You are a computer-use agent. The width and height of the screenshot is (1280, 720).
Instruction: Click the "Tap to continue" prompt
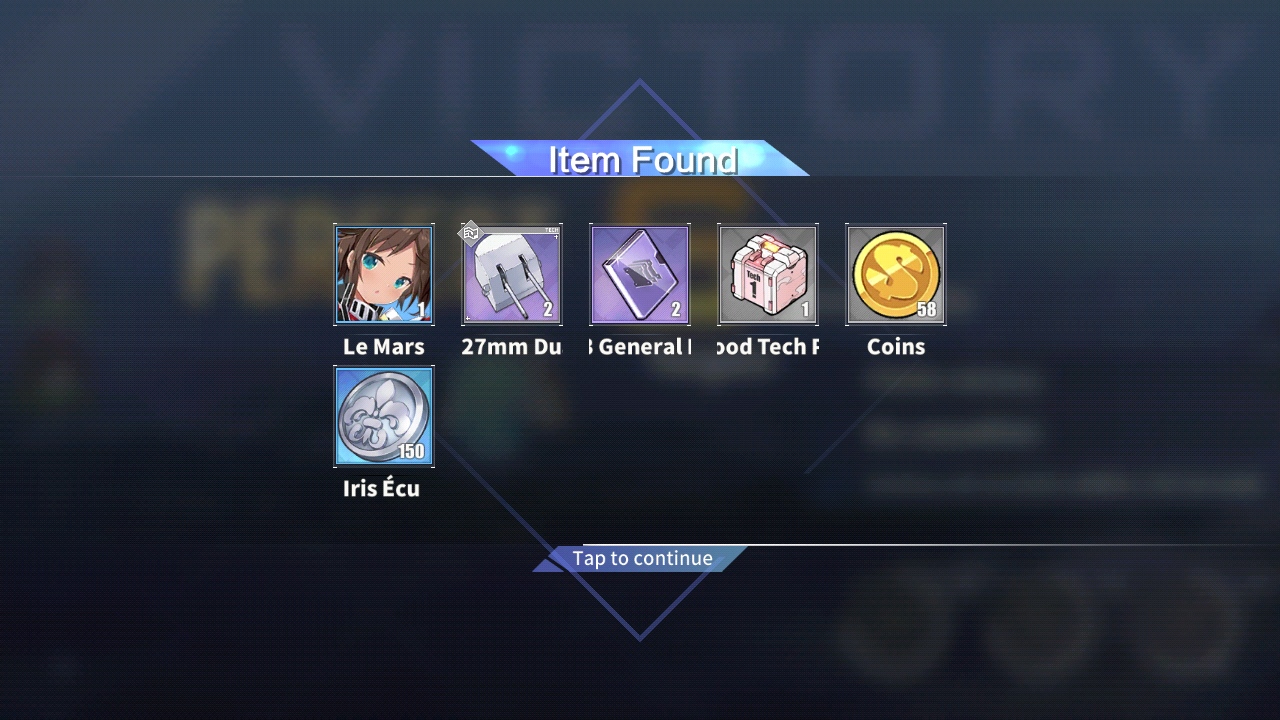pos(642,558)
